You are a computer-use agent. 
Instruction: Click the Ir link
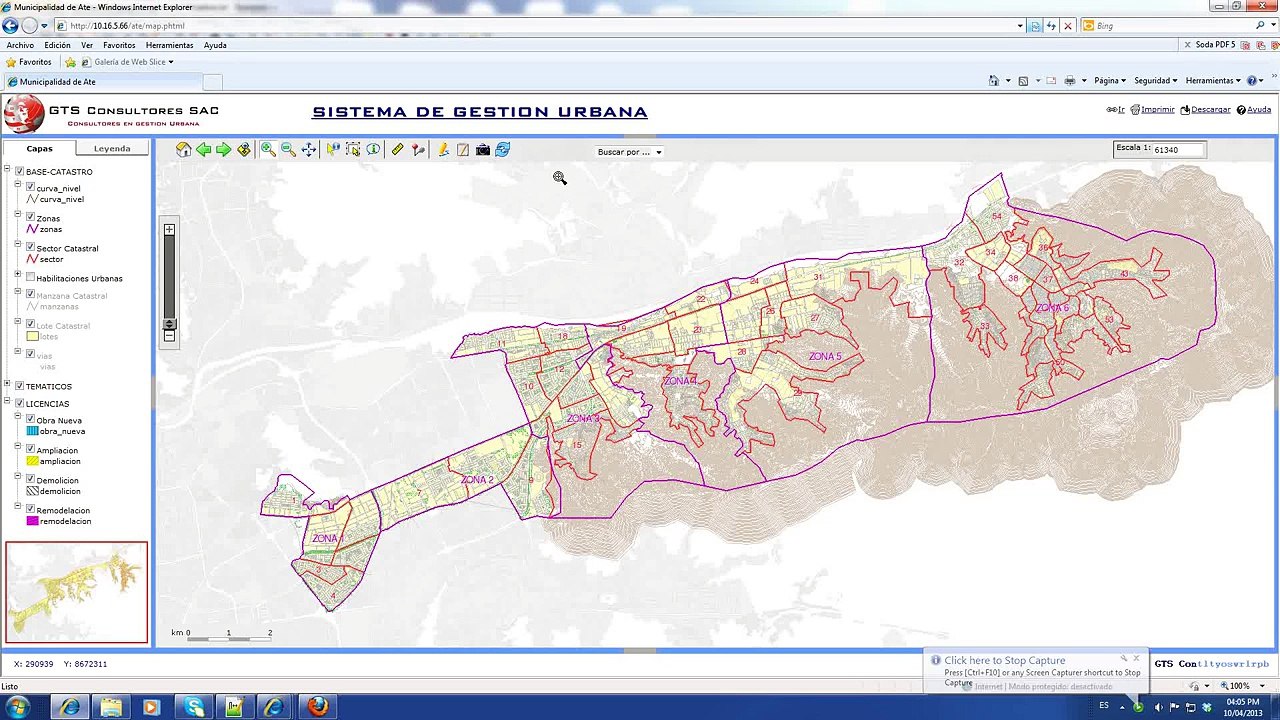click(x=1116, y=110)
